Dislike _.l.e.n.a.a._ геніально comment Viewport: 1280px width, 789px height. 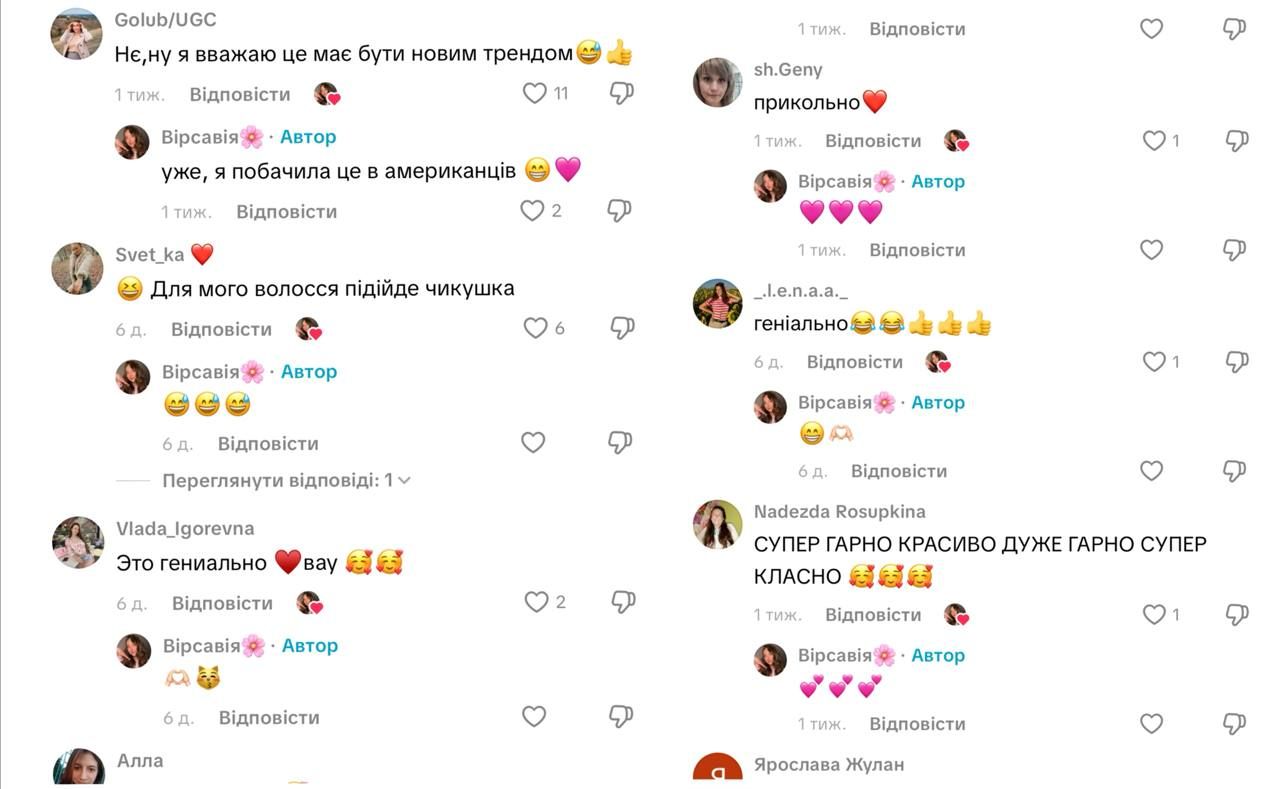[1237, 361]
